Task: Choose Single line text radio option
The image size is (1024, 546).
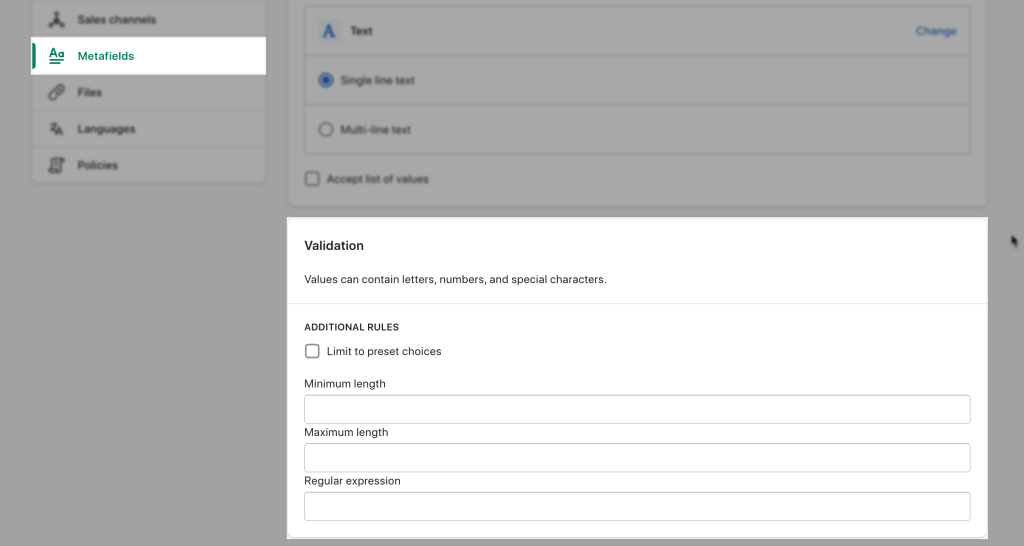Action: pyautogui.click(x=325, y=80)
